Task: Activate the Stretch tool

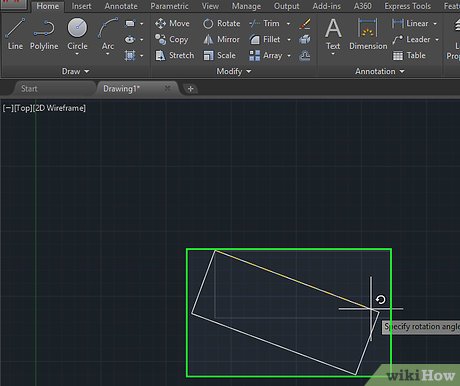Action: point(174,55)
